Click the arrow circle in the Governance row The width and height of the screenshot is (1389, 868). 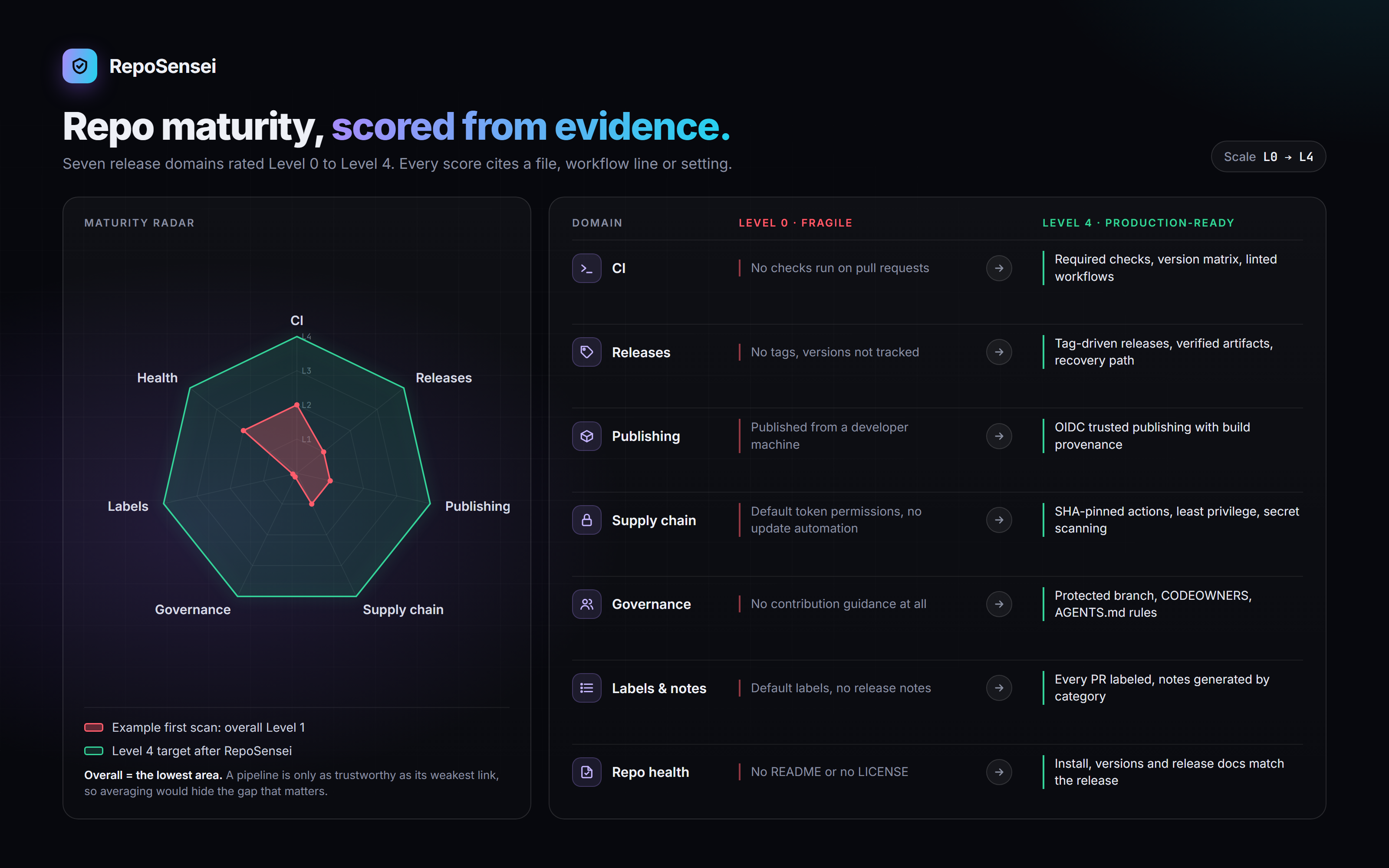(999, 604)
